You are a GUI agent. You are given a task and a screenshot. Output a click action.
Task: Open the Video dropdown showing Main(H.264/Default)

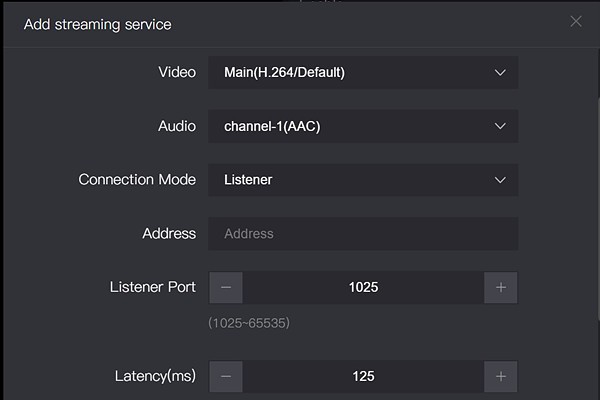350,72
